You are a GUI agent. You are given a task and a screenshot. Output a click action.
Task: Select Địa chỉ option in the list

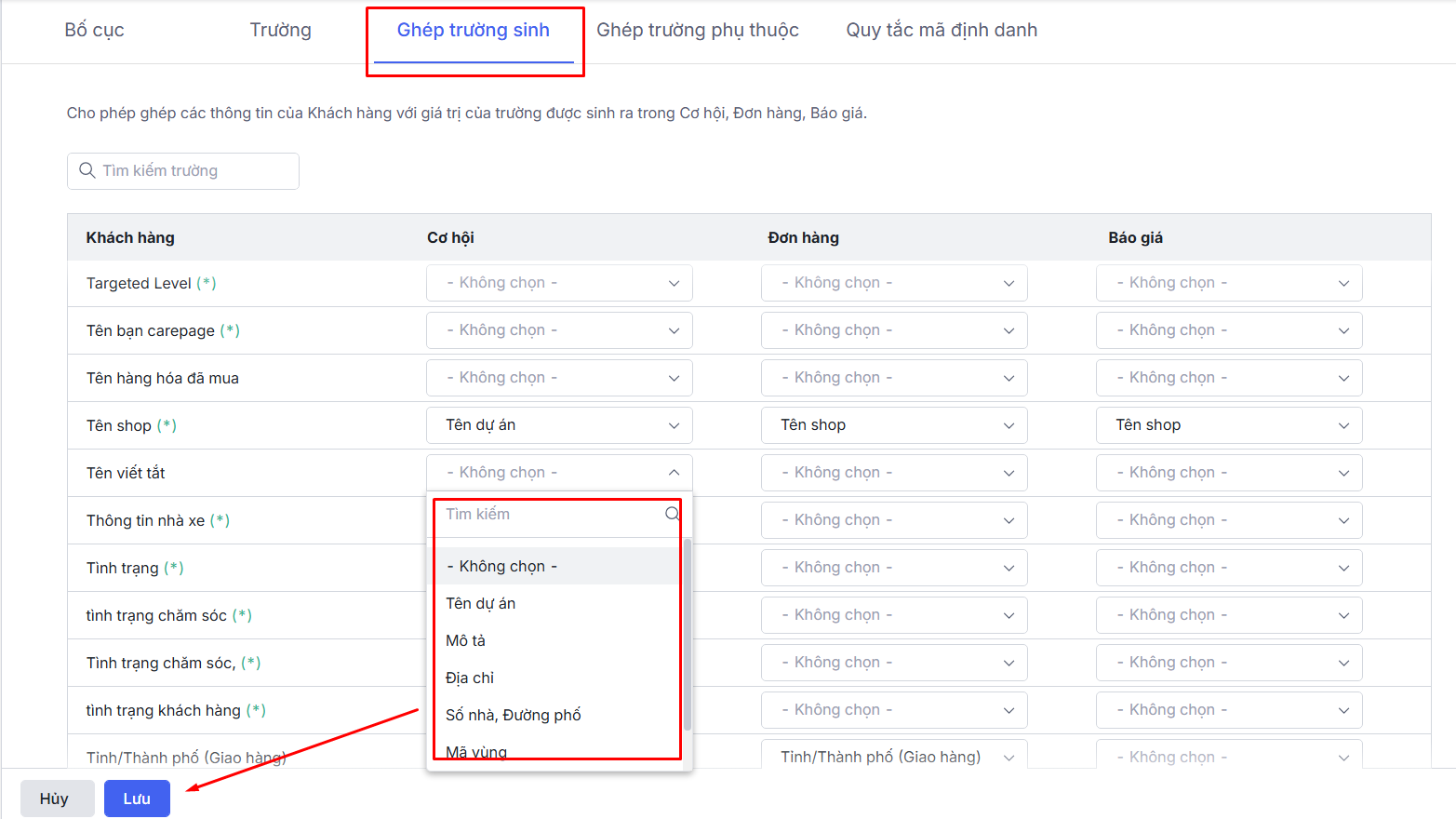click(470, 678)
